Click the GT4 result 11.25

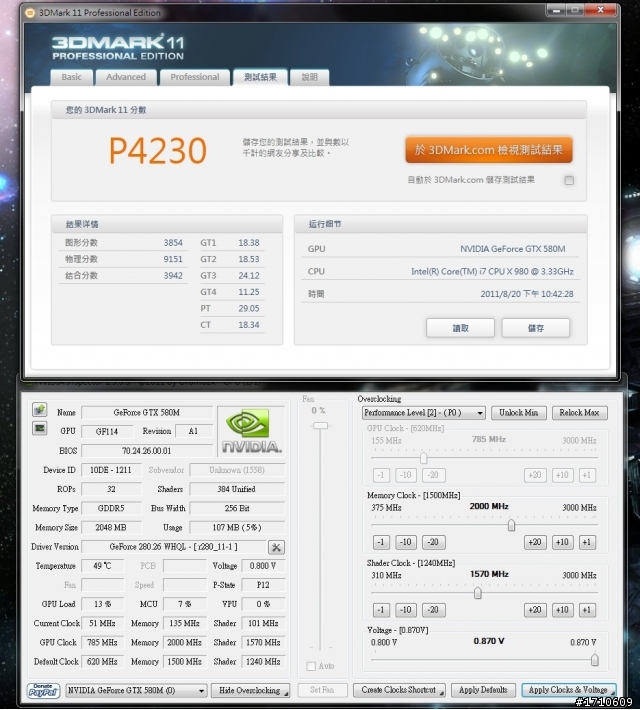(x=249, y=292)
